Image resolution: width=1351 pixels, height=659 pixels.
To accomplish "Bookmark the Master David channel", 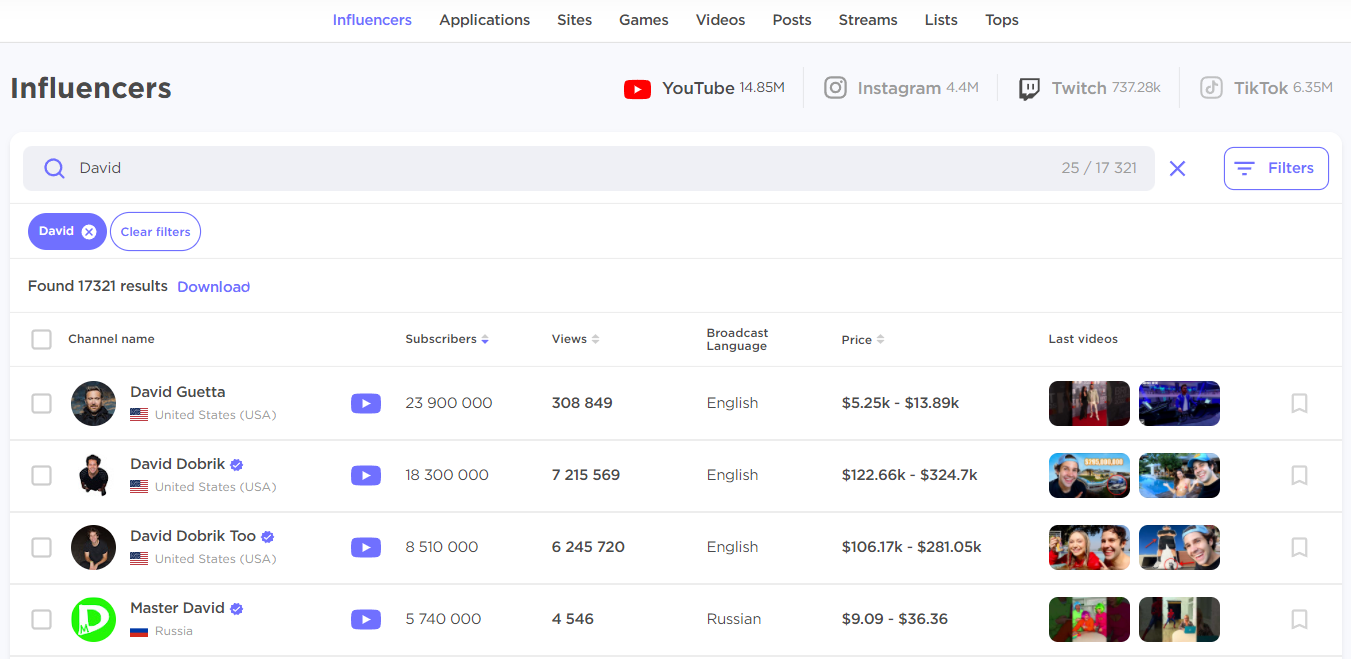I will 1299,620.
